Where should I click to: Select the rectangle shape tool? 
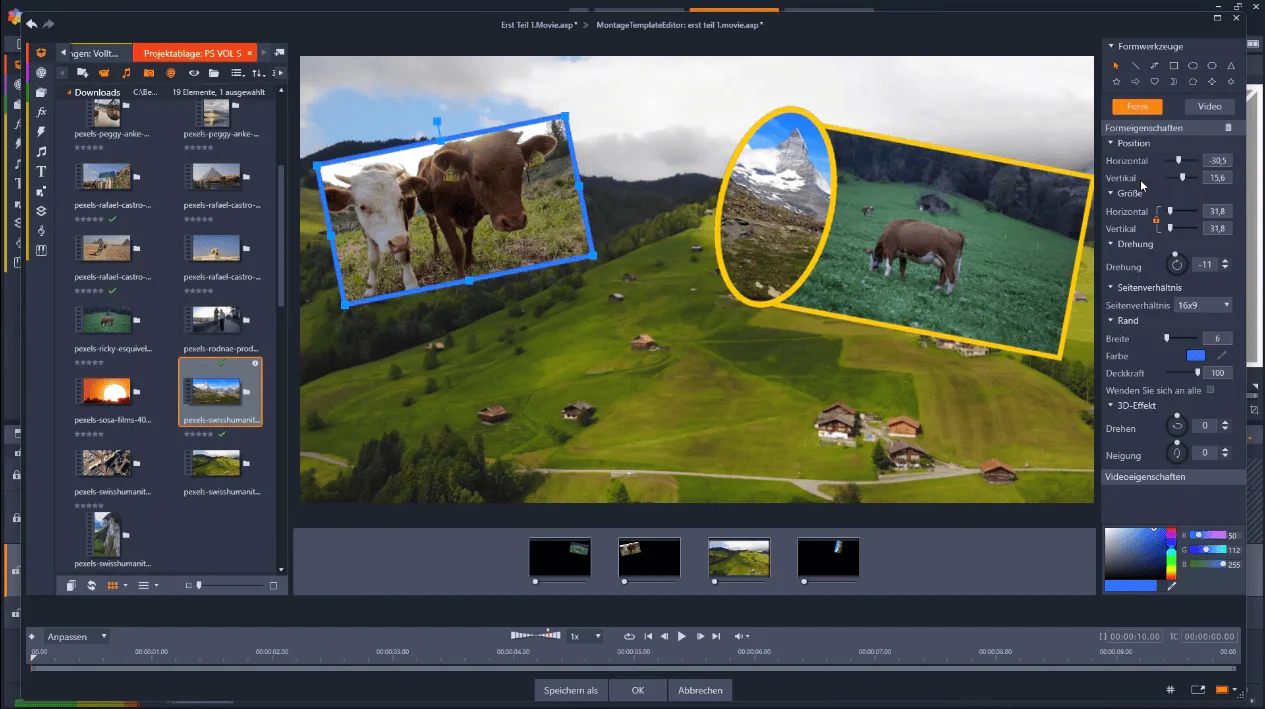[1174, 66]
